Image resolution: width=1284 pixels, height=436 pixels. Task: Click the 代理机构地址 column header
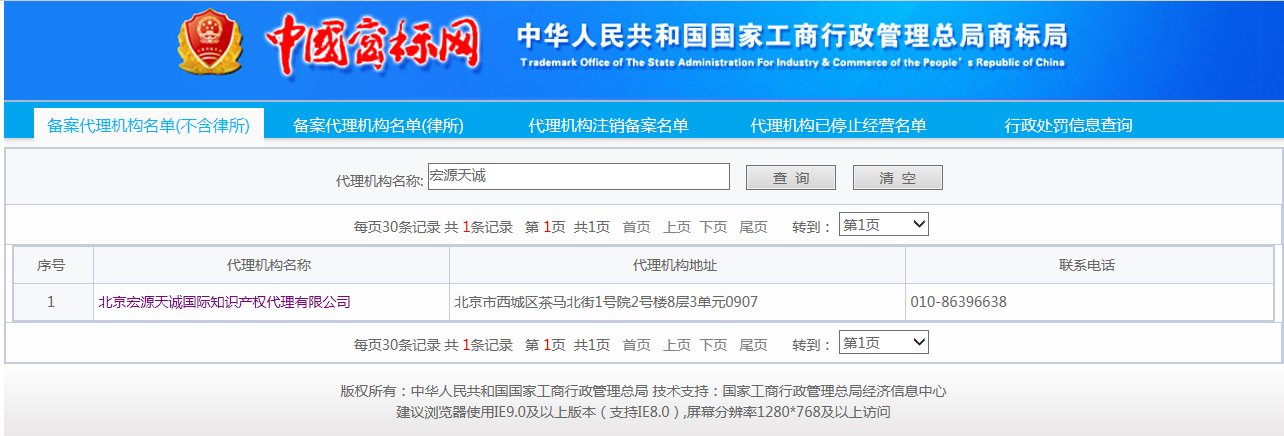click(x=676, y=265)
